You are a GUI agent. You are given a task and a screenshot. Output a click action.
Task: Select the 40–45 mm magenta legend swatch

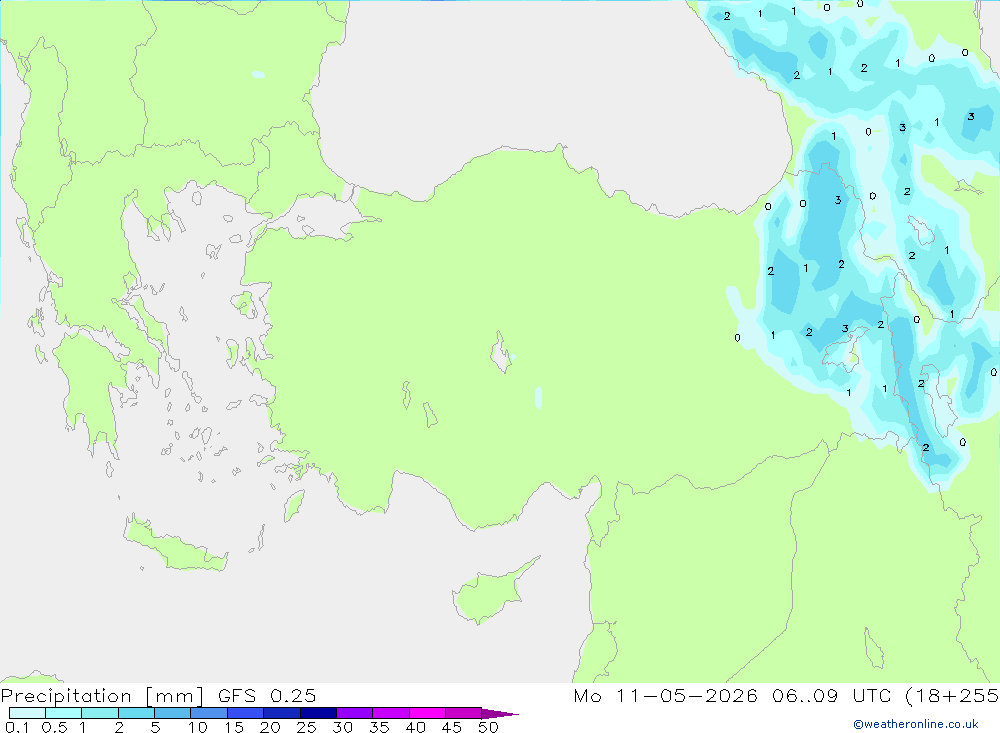pos(427,713)
